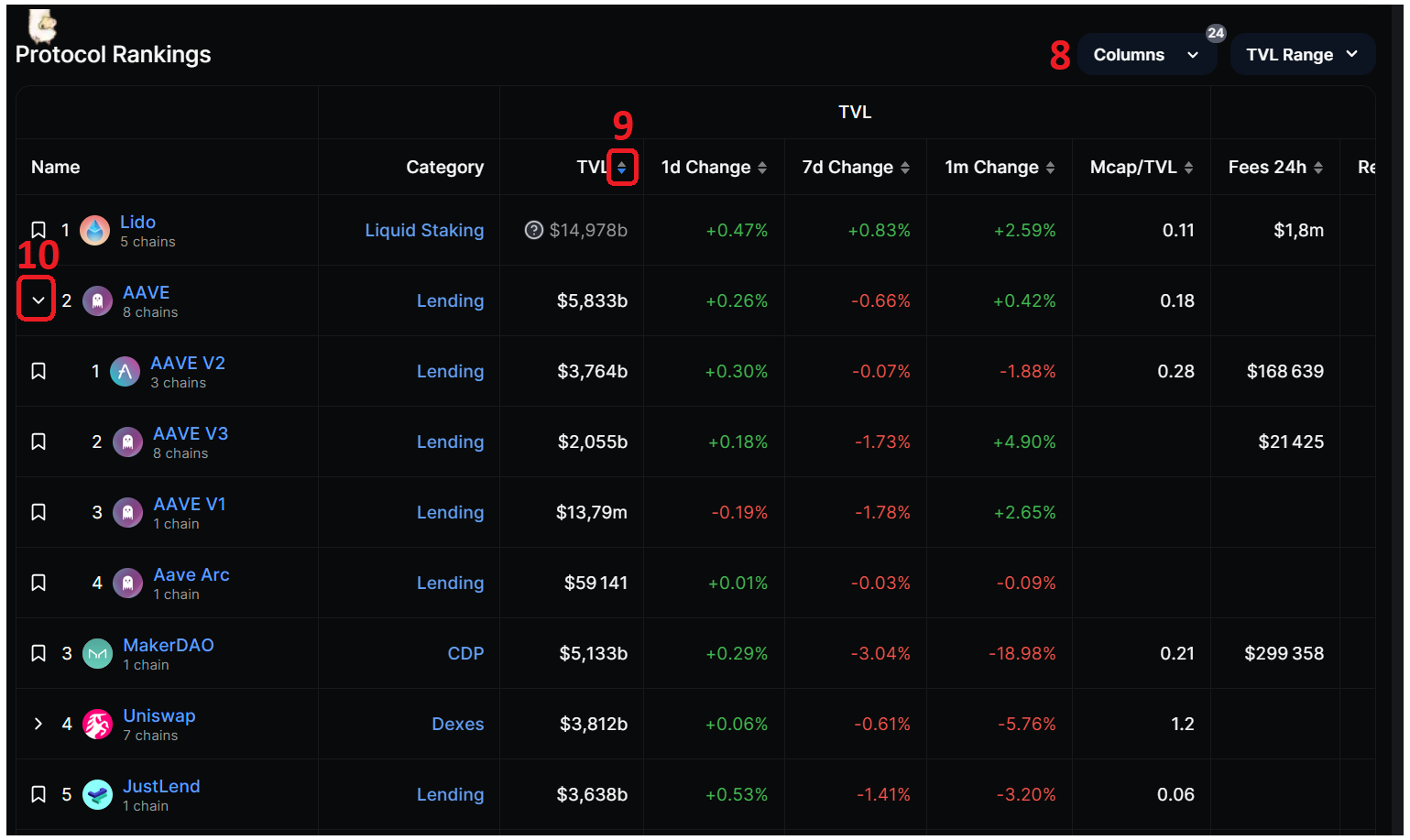Open the CDP category link
The width and height of the screenshot is (1410, 840).
coord(465,653)
